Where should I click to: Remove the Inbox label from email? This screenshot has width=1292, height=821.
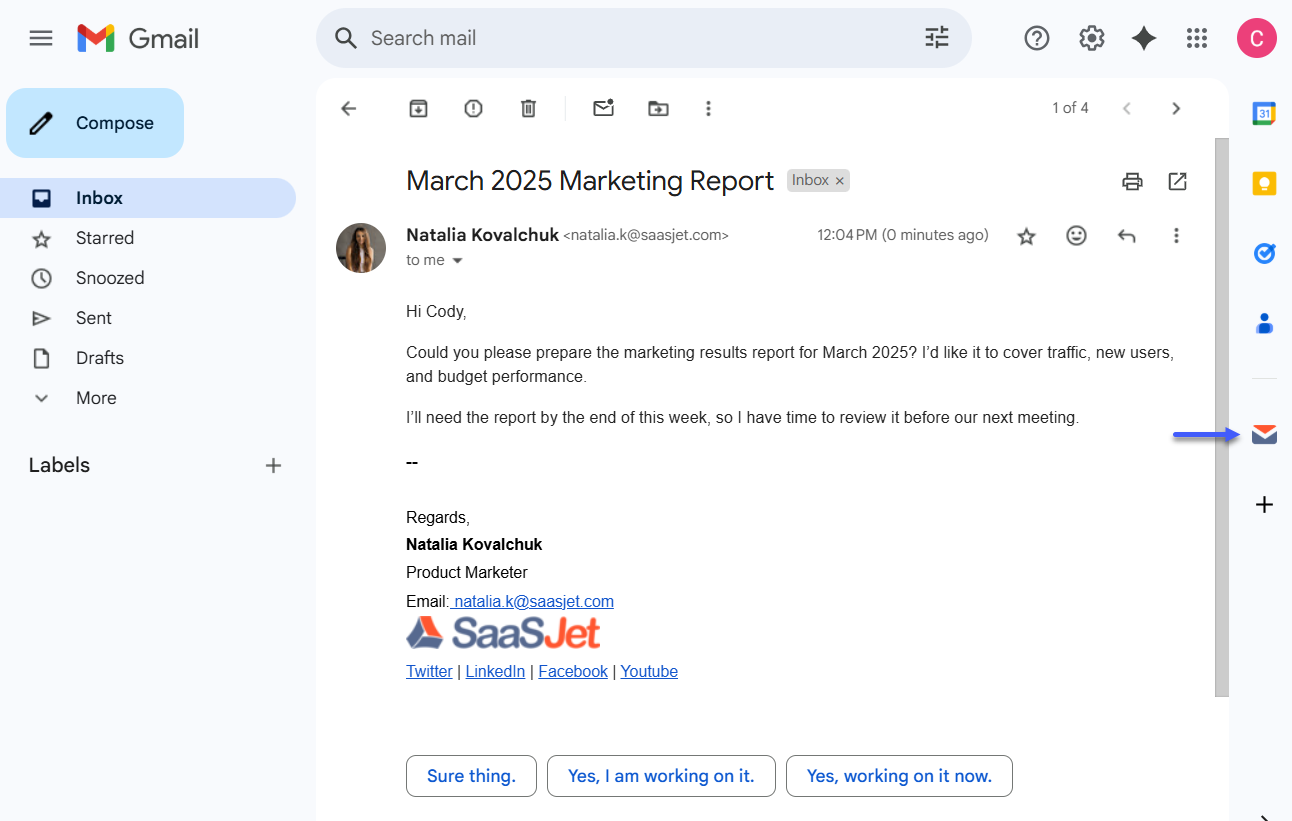[840, 181]
